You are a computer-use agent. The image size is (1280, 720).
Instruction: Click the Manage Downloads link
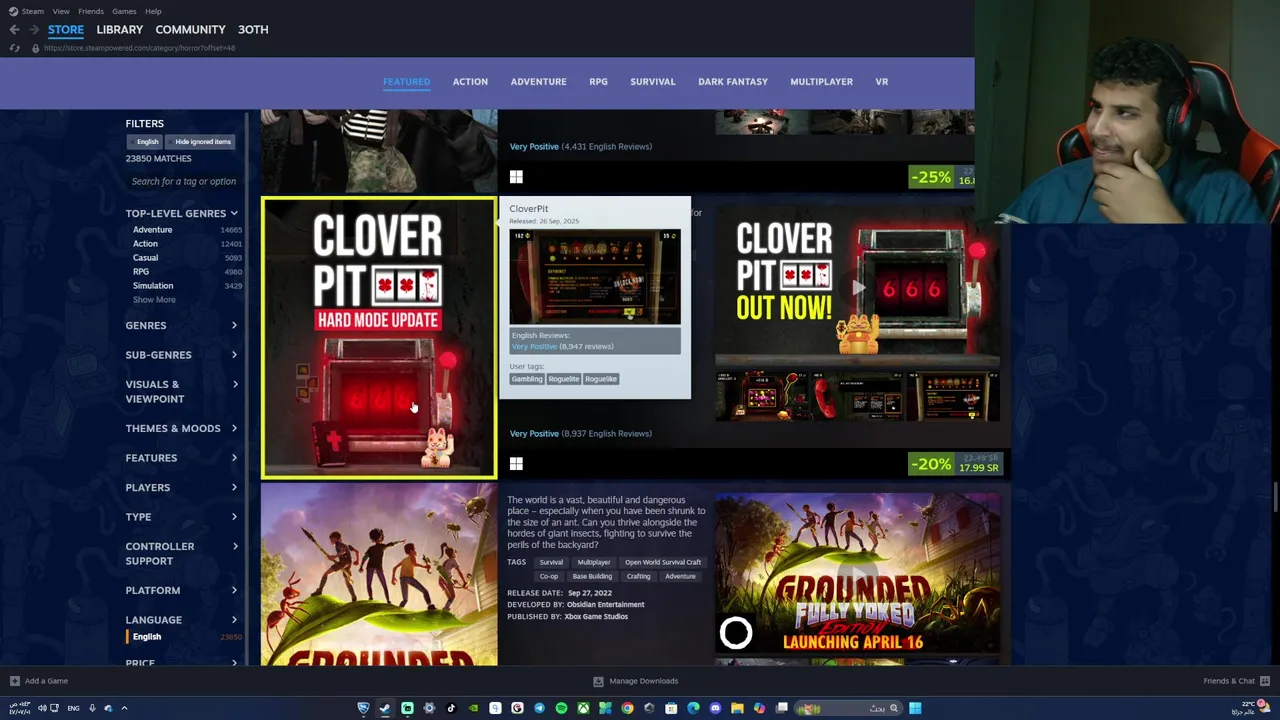click(644, 681)
